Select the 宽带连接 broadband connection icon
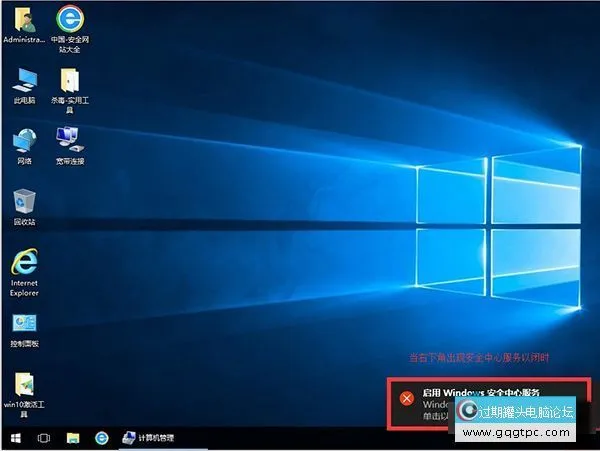This screenshot has width=600, height=451. (x=69, y=140)
